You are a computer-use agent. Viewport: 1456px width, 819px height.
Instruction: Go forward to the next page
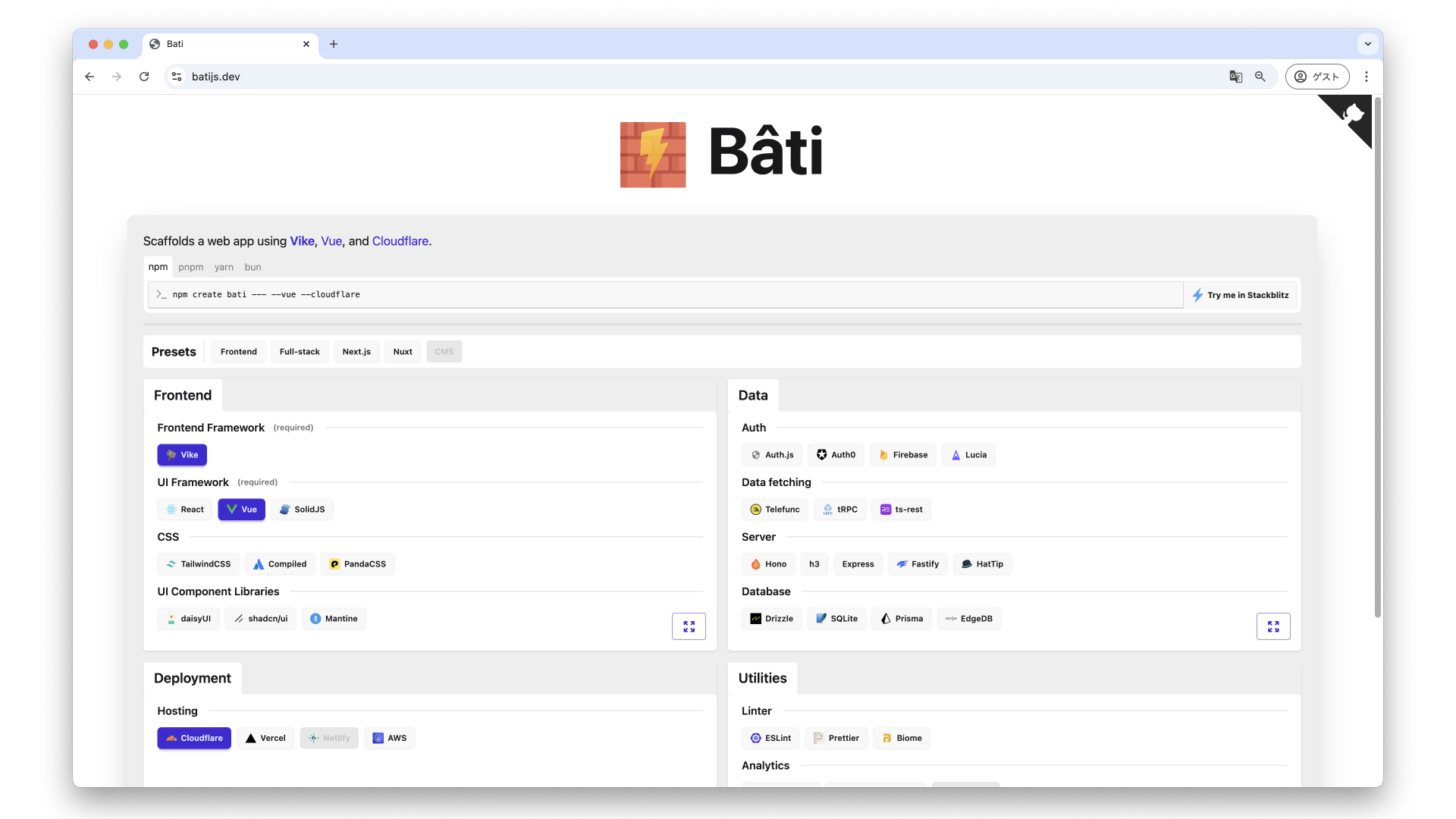click(117, 77)
